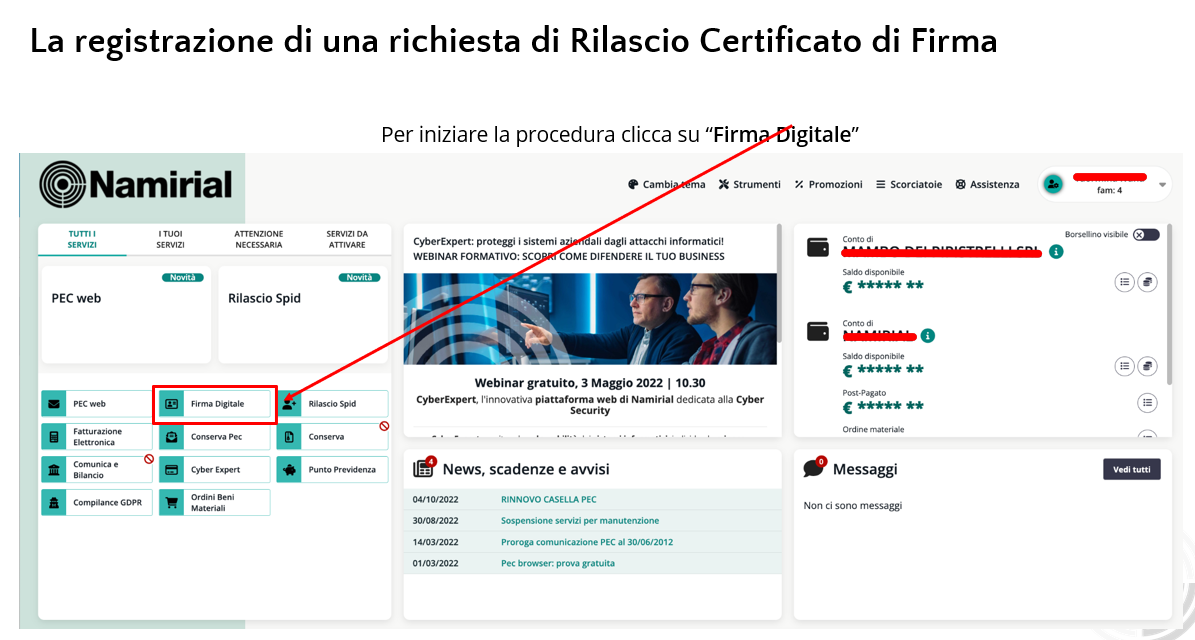
Task: Open the ATTENZIONE NECESSARIA tab
Action: coord(258,239)
